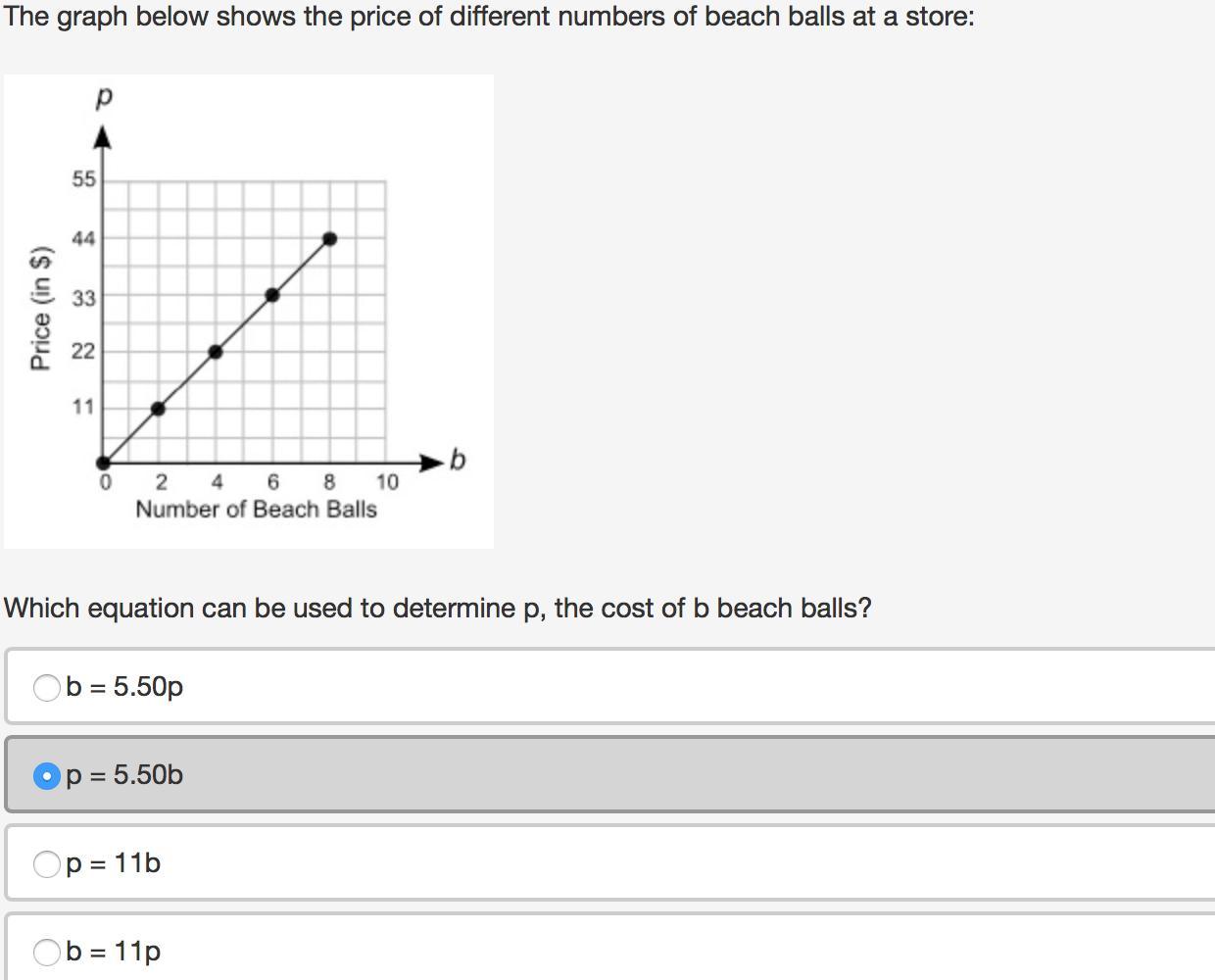Viewport: 1215px width, 980px height.
Task: Click the data point at 6 balls, $33
Action: coord(272,295)
